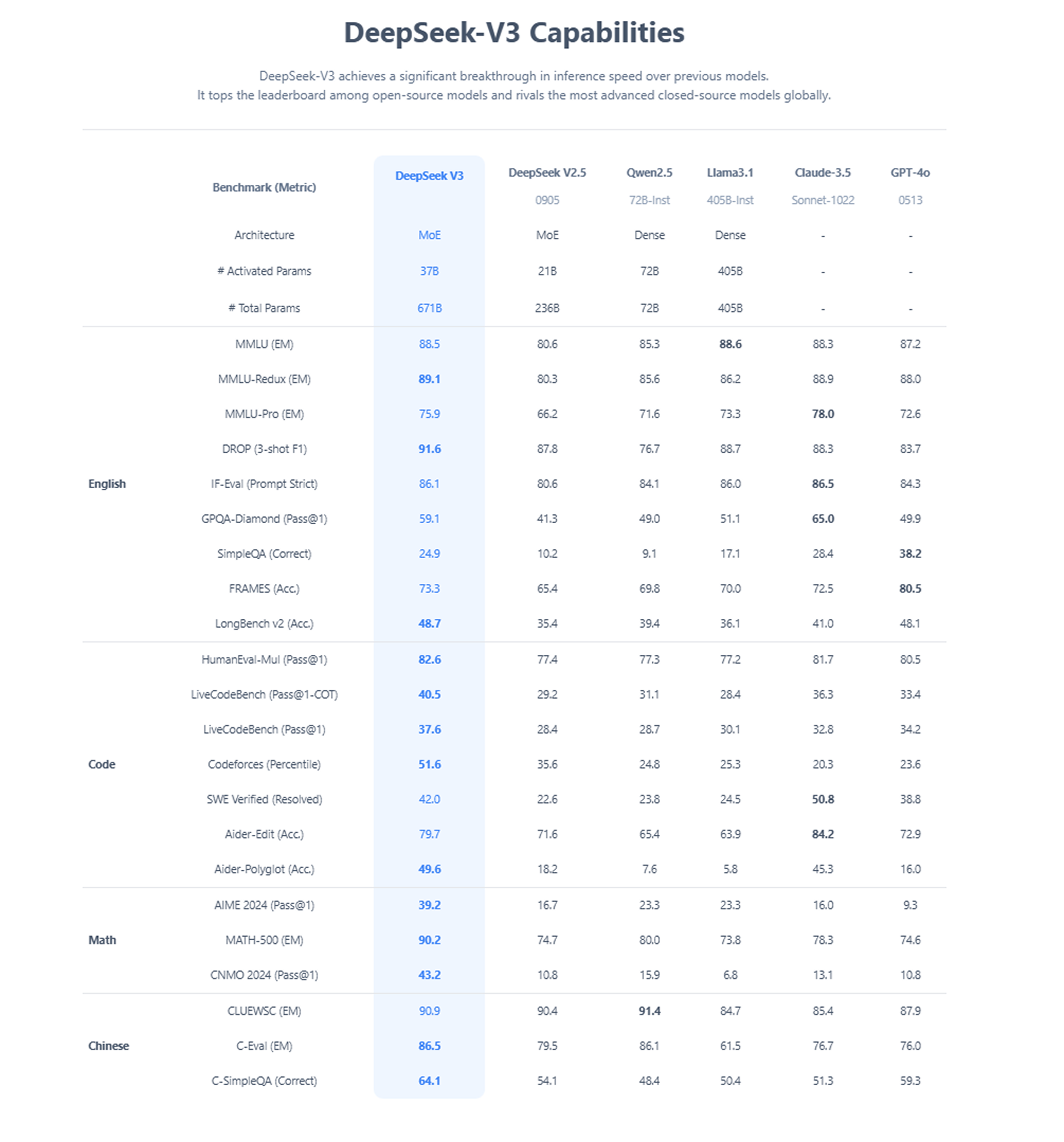Select GPT-4o's 80.5 FRAMES score
The image size is (1064, 1142).
tap(910, 588)
